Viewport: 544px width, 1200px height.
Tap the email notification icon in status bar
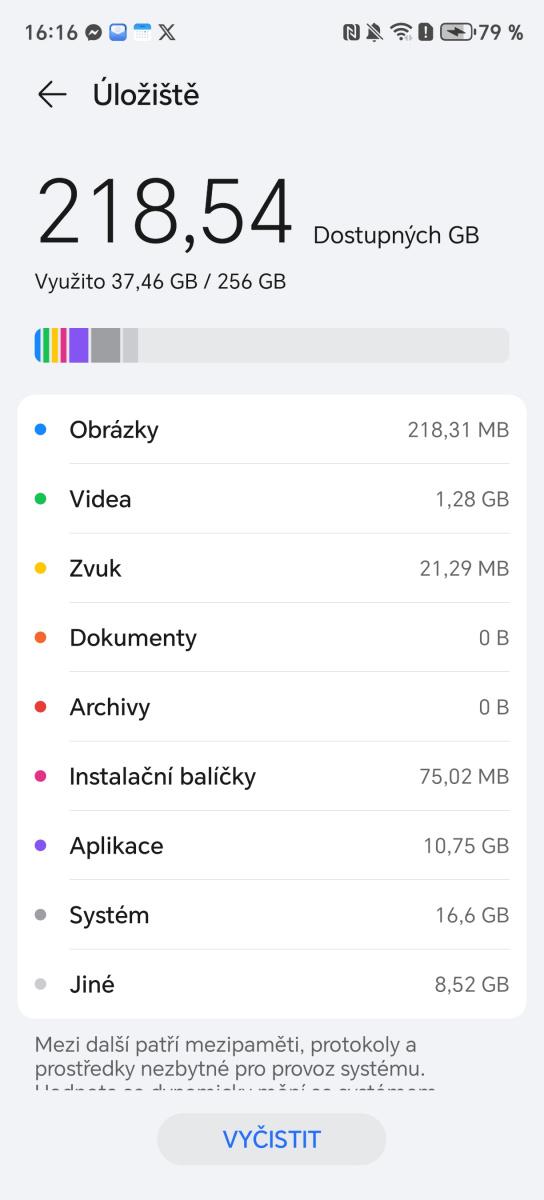118,32
